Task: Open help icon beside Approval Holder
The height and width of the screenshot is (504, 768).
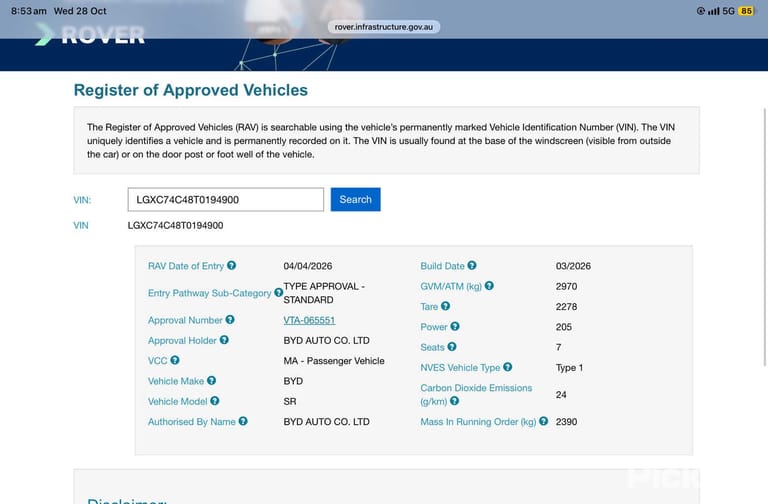Action: tap(224, 340)
